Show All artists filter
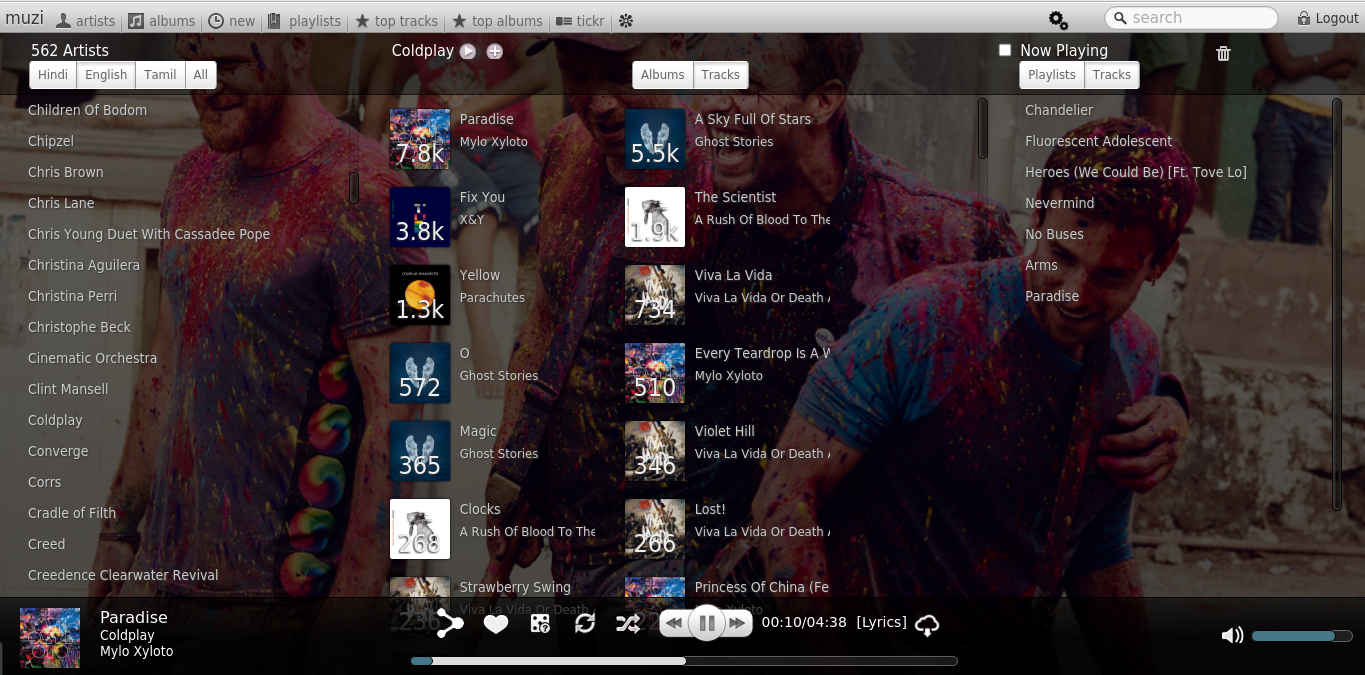This screenshot has width=1365, height=675. [x=201, y=75]
